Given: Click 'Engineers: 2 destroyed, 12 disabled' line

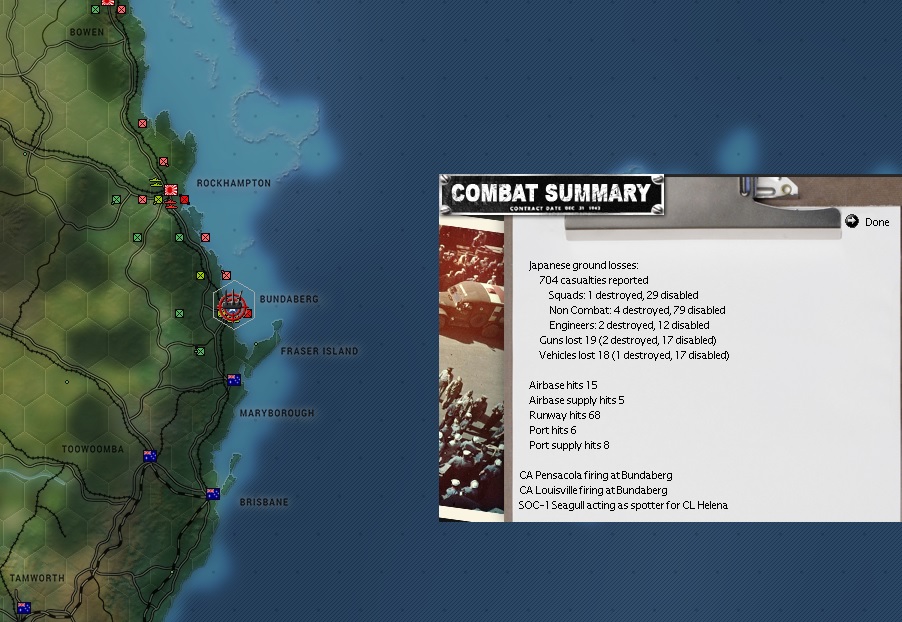Looking at the screenshot, I should tap(629, 325).
